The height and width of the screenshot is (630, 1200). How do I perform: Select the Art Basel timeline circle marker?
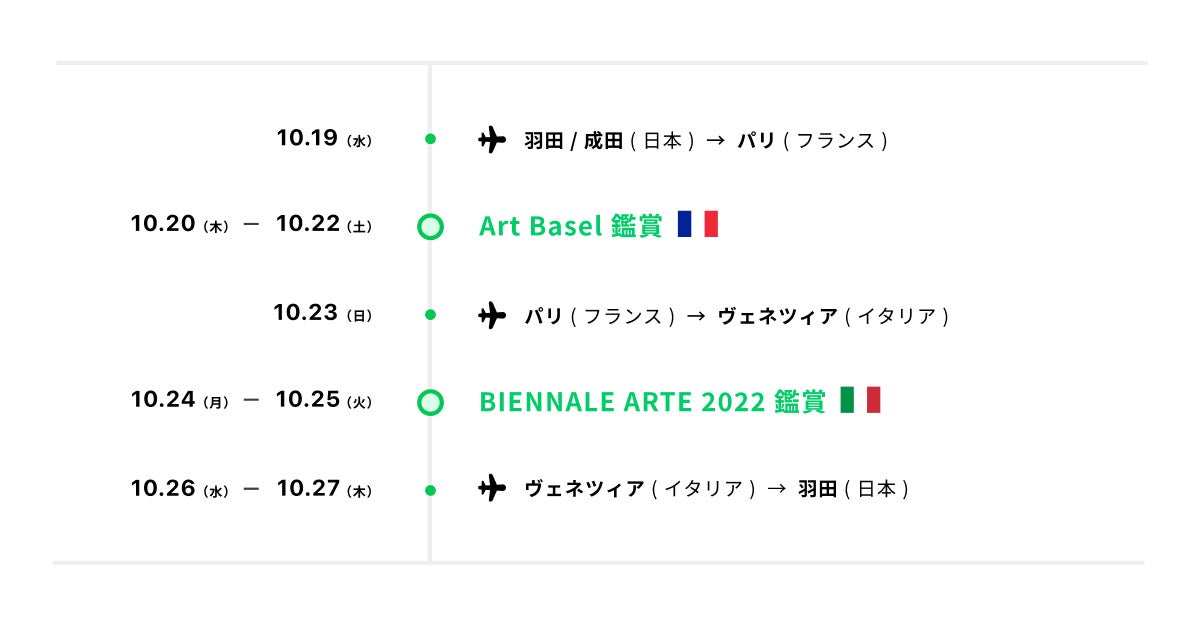[430, 227]
